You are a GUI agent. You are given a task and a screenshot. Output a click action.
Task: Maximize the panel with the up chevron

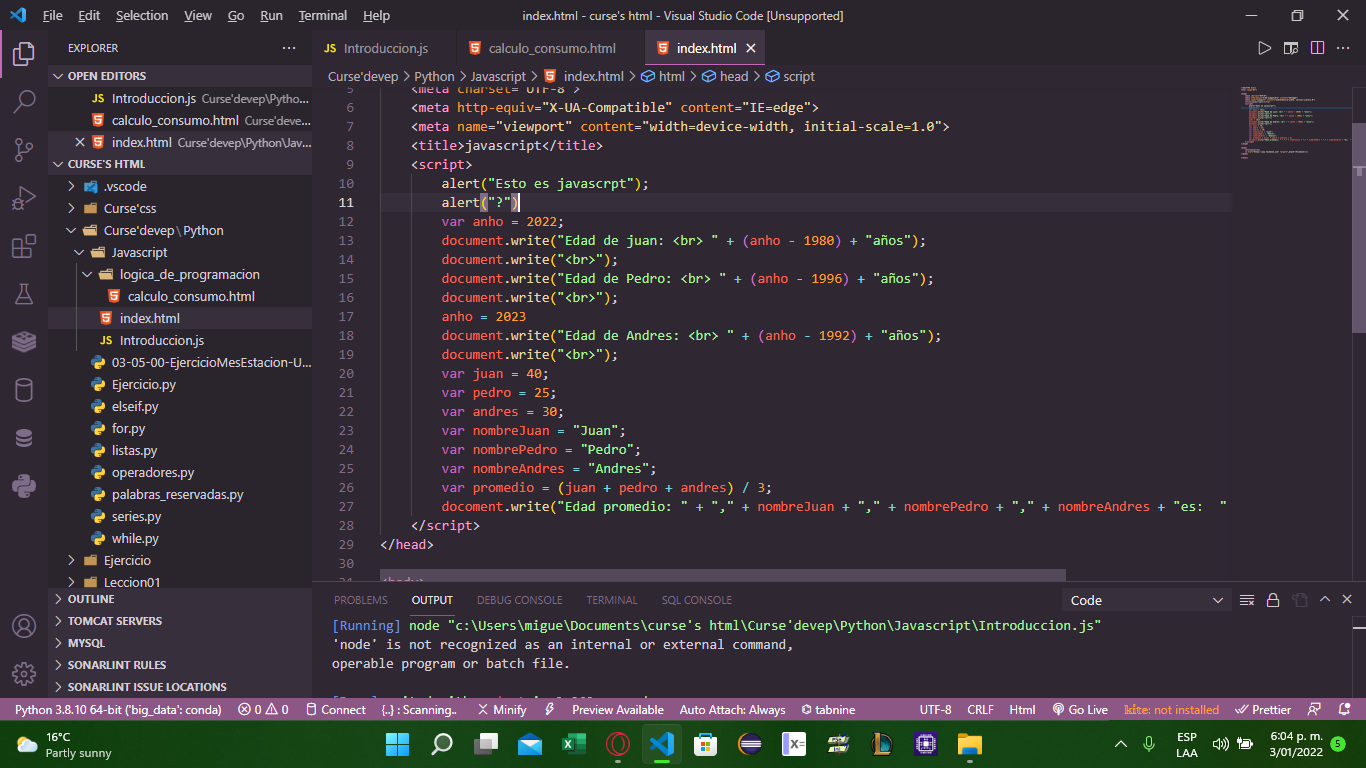click(1325, 600)
